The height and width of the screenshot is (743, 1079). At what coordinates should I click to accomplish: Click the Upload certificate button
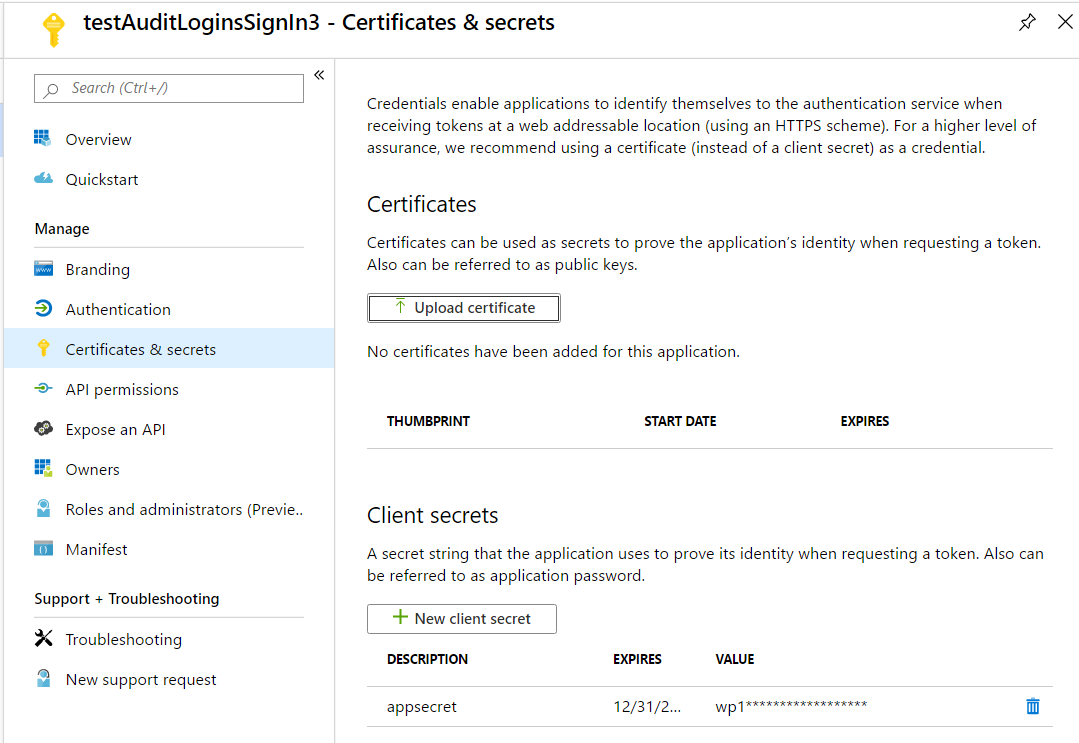pyautogui.click(x=463, y=308)
